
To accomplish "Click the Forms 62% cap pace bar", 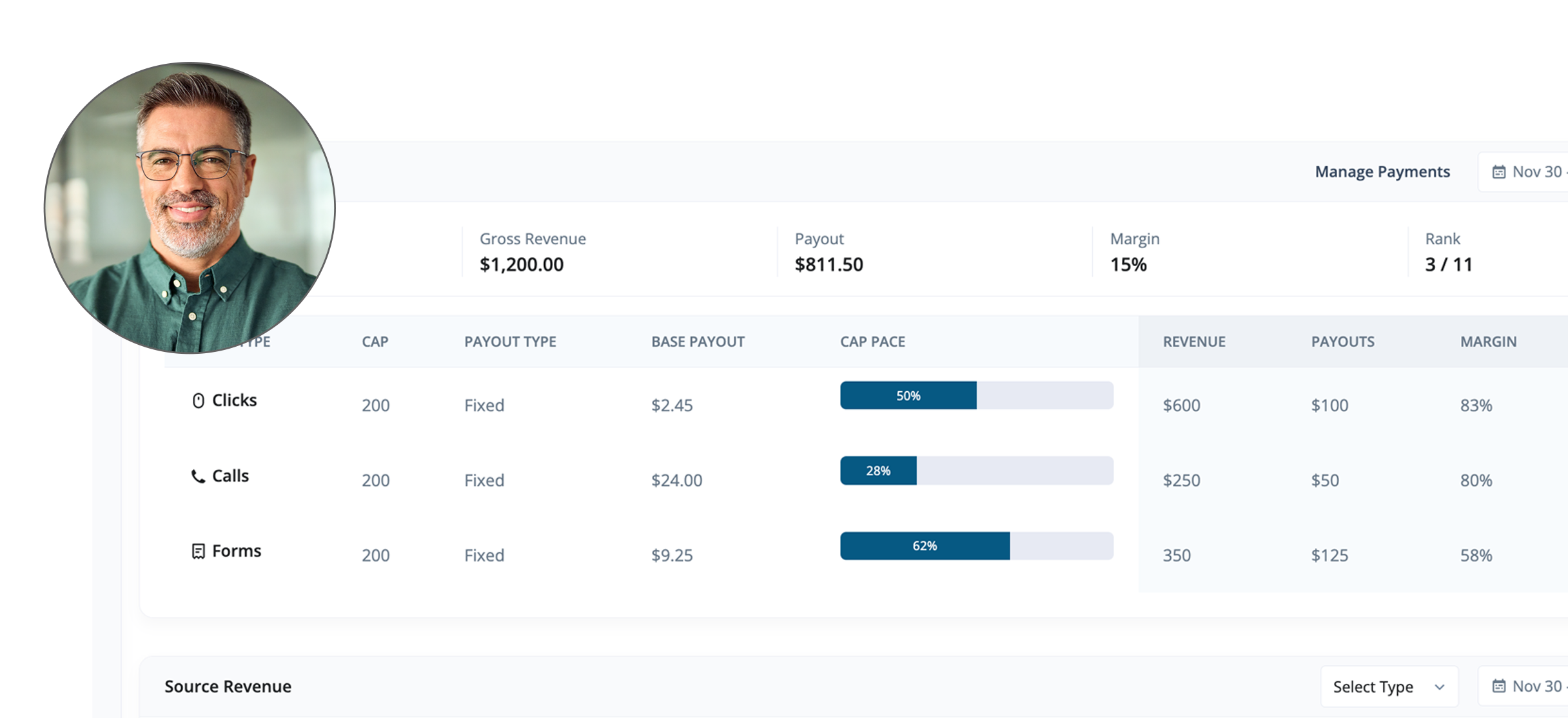I will pyautogui.click(x=976, y=546).
